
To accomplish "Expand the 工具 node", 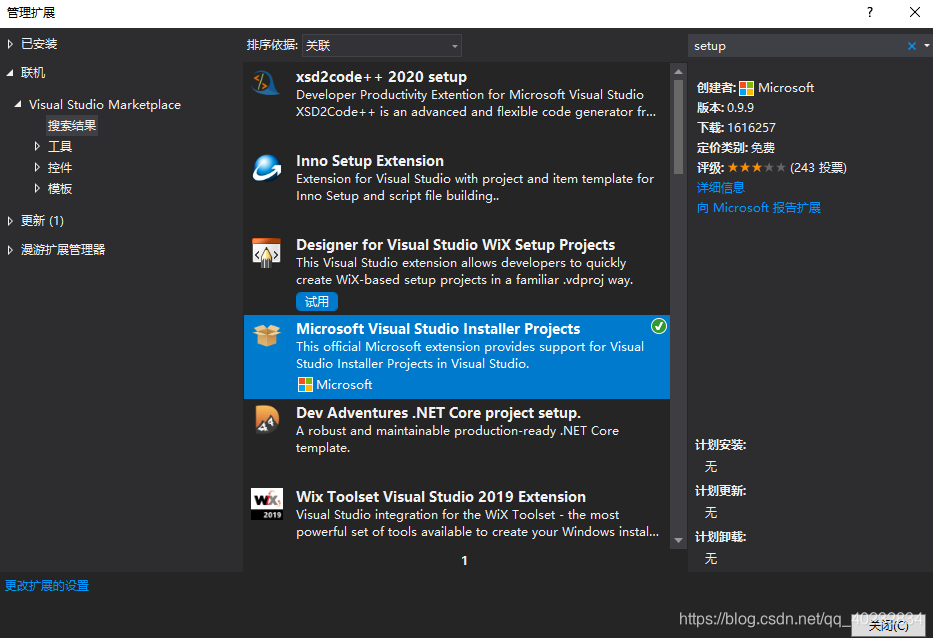I will 37,146.
